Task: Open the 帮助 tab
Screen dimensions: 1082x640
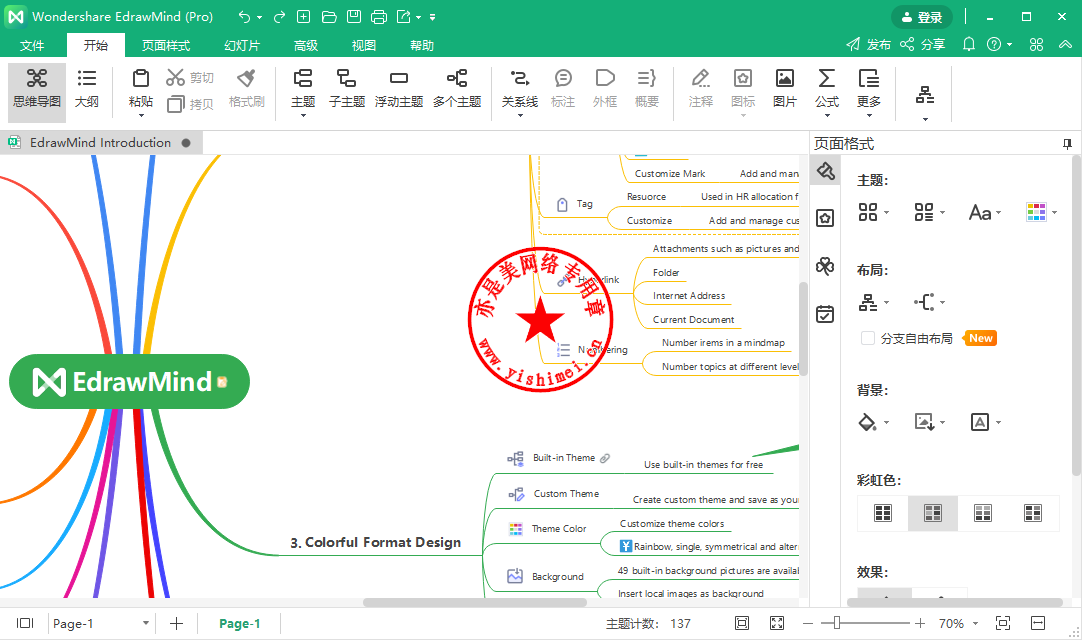Action: pos(422,46)
